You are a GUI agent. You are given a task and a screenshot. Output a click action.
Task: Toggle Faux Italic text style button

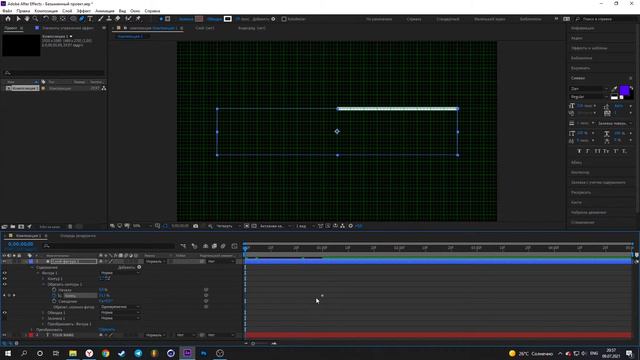(x=588, y=151)
